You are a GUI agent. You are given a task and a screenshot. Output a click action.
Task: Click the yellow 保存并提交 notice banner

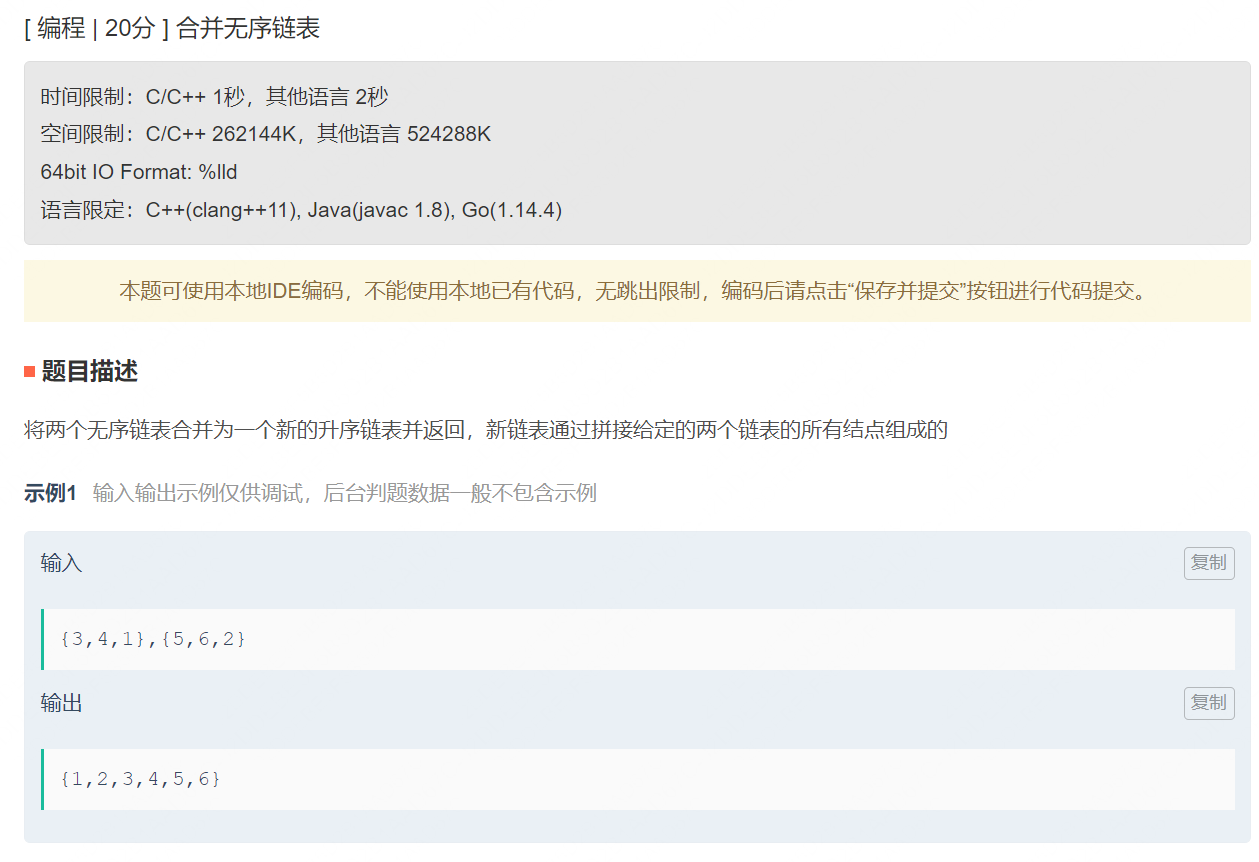[x=629, y=291]
